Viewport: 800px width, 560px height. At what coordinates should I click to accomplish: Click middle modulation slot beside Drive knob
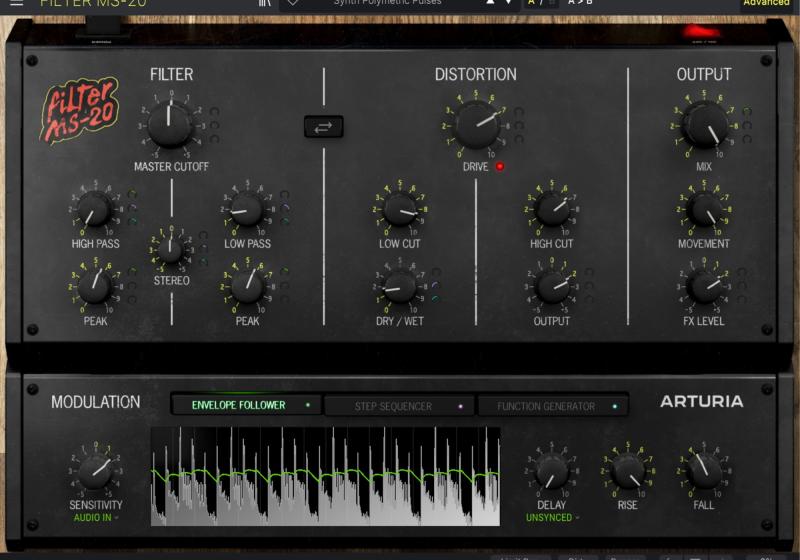point(519,125)
